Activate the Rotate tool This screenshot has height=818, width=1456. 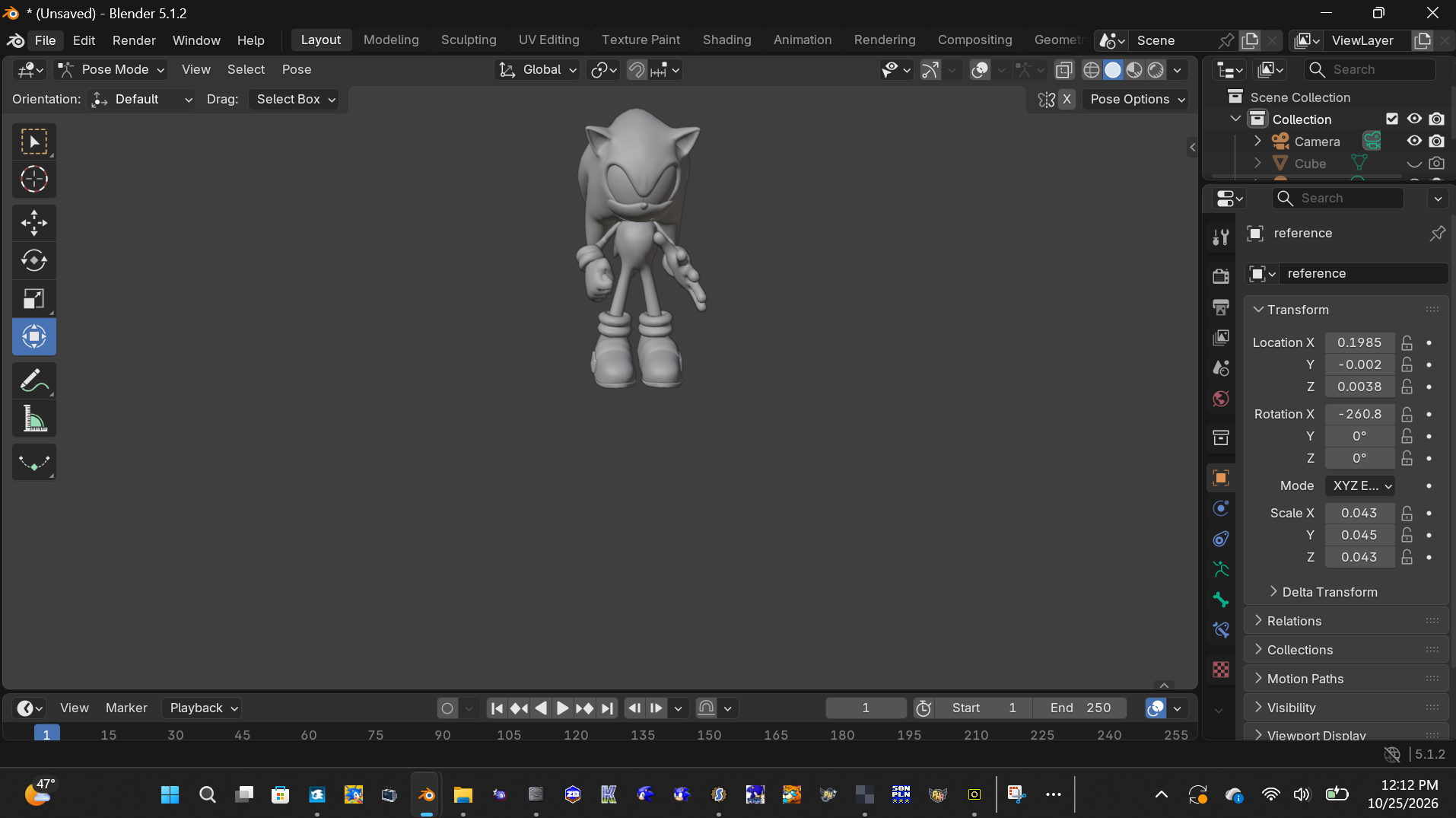[33, 261]
